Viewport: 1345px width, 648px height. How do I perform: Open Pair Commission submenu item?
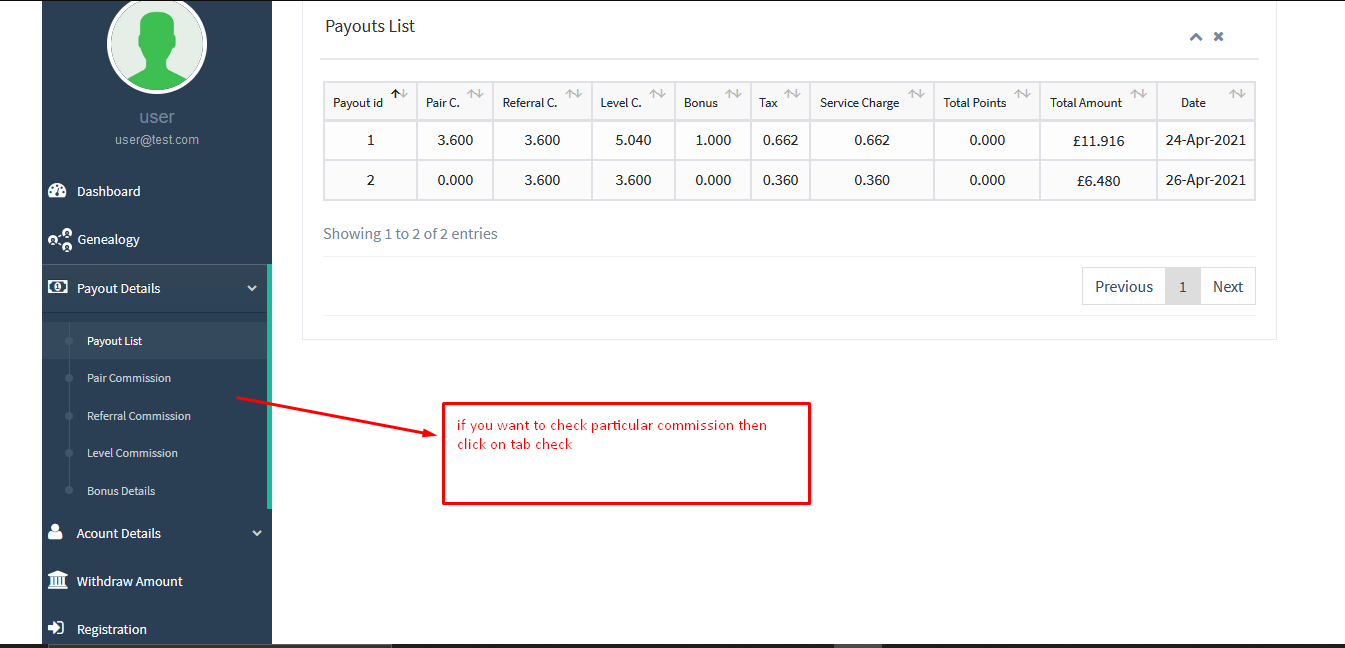(129, 378)
